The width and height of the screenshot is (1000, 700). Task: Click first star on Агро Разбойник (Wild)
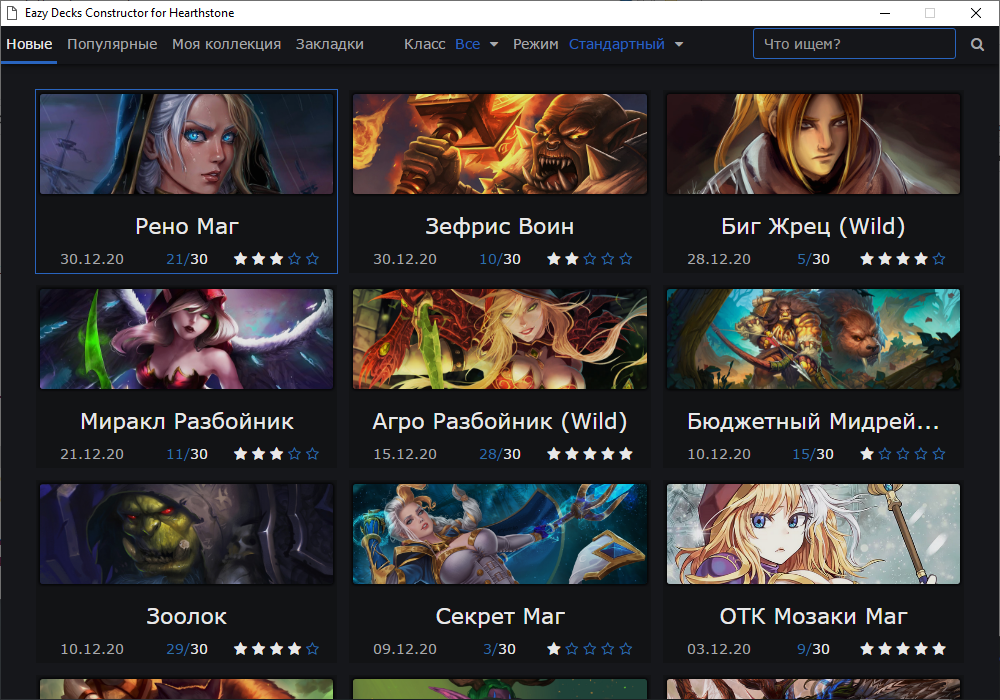tap(554, 454)
